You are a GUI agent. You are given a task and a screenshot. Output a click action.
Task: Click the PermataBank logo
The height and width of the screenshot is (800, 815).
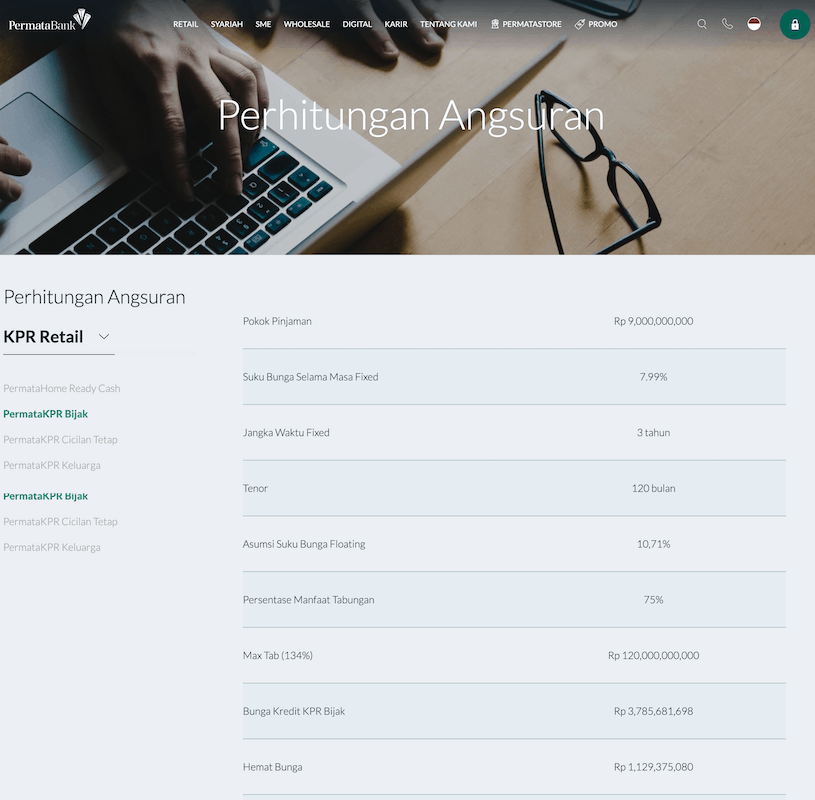click(x=49, y=22)
